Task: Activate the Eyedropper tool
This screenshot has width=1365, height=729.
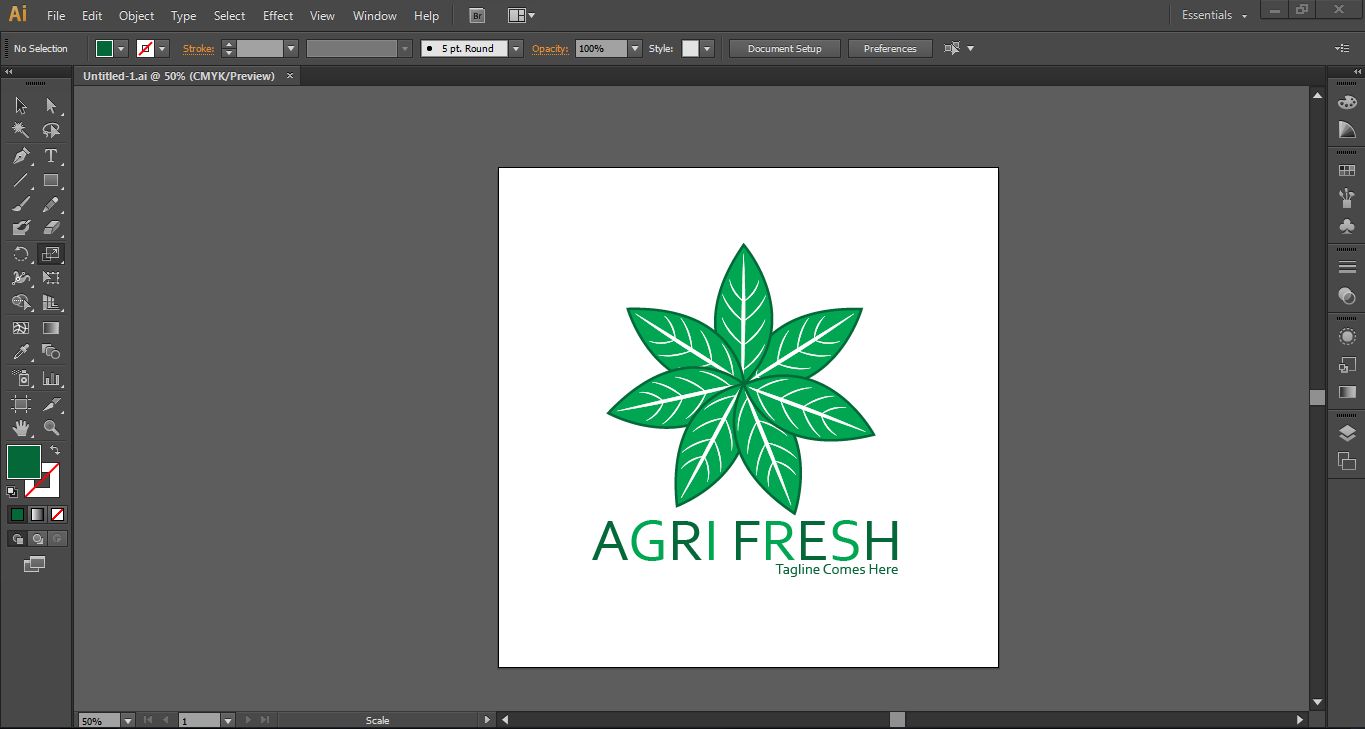Action: click(x=21, y=352)
